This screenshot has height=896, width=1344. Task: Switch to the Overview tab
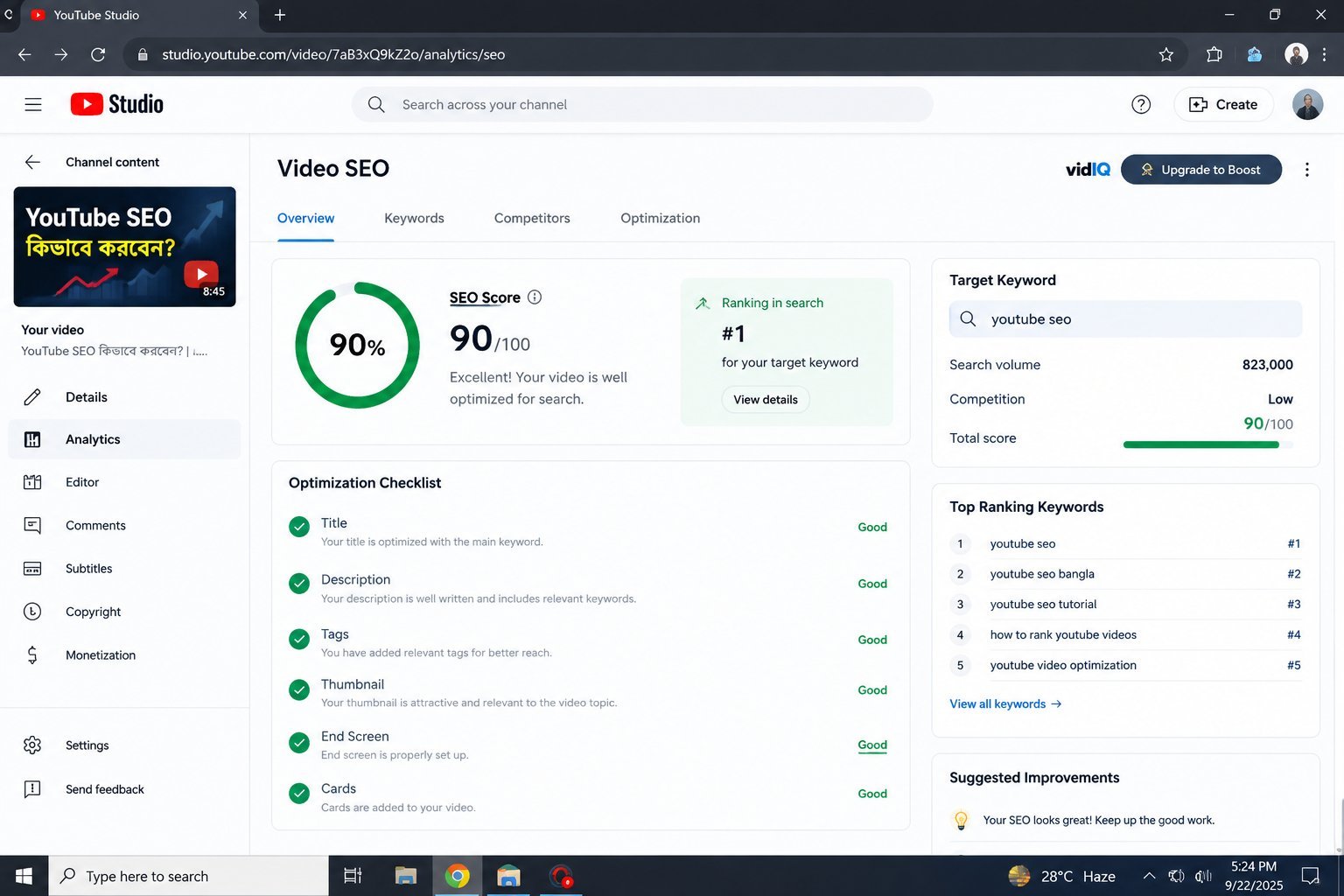click(305, 219)
